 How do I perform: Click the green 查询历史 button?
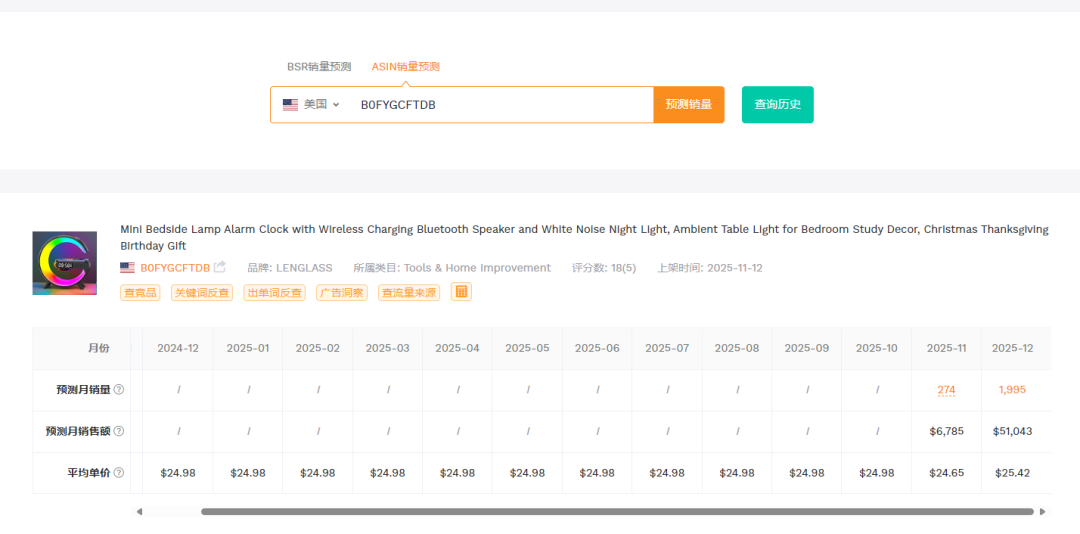[777, 105]
